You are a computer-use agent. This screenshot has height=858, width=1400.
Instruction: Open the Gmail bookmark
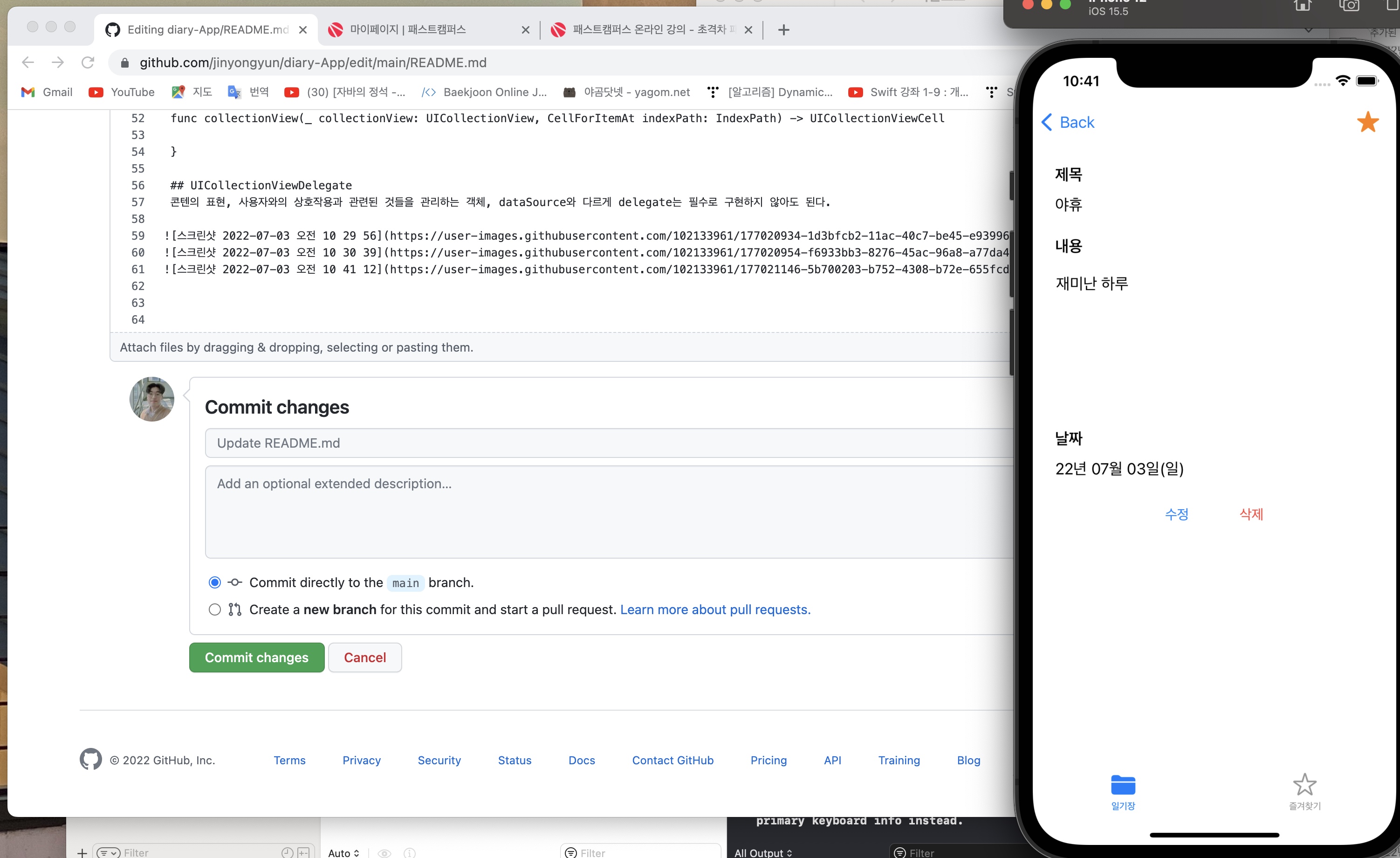click(47, 92)
